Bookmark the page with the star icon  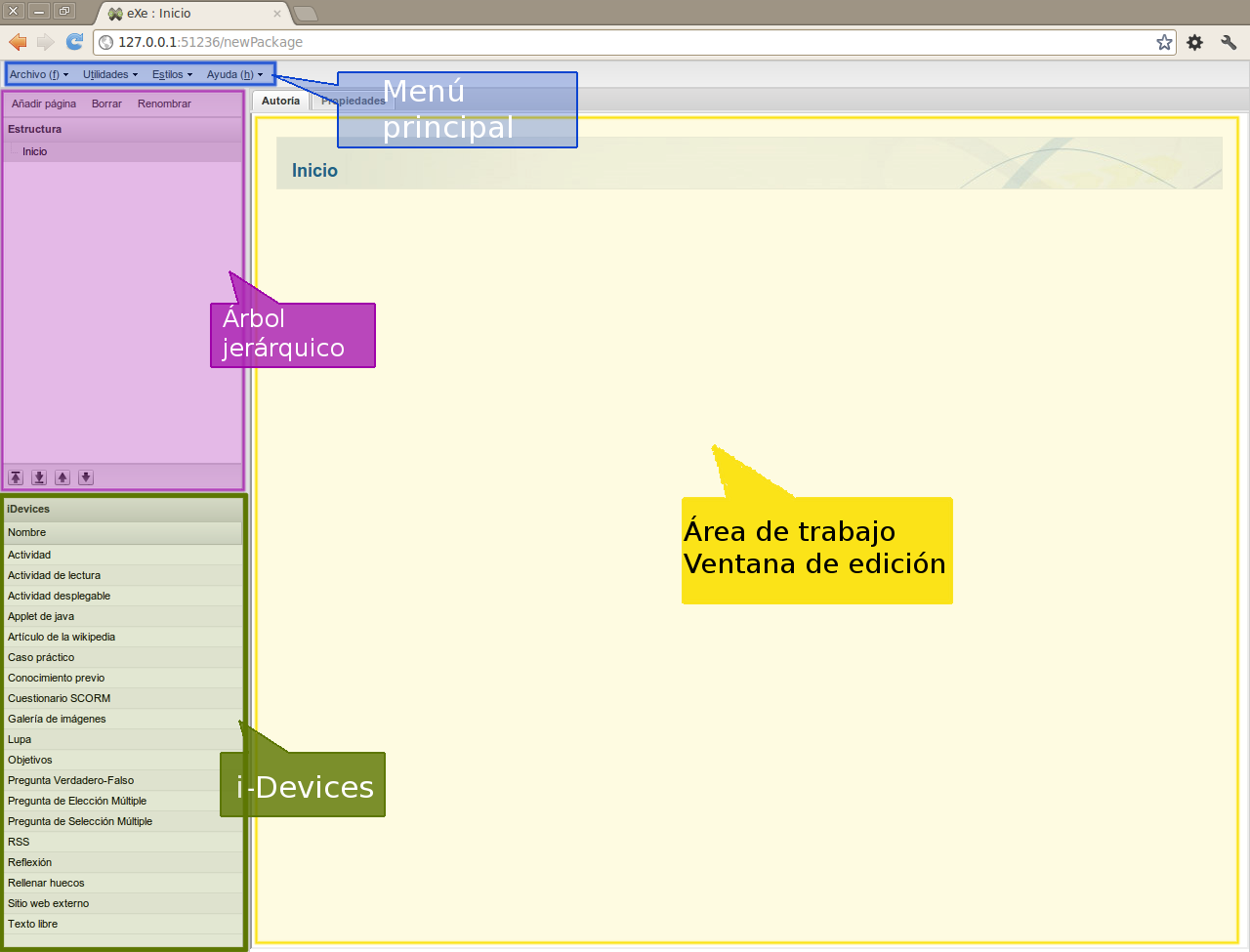pyautogui.click(x=1164, y=42)
